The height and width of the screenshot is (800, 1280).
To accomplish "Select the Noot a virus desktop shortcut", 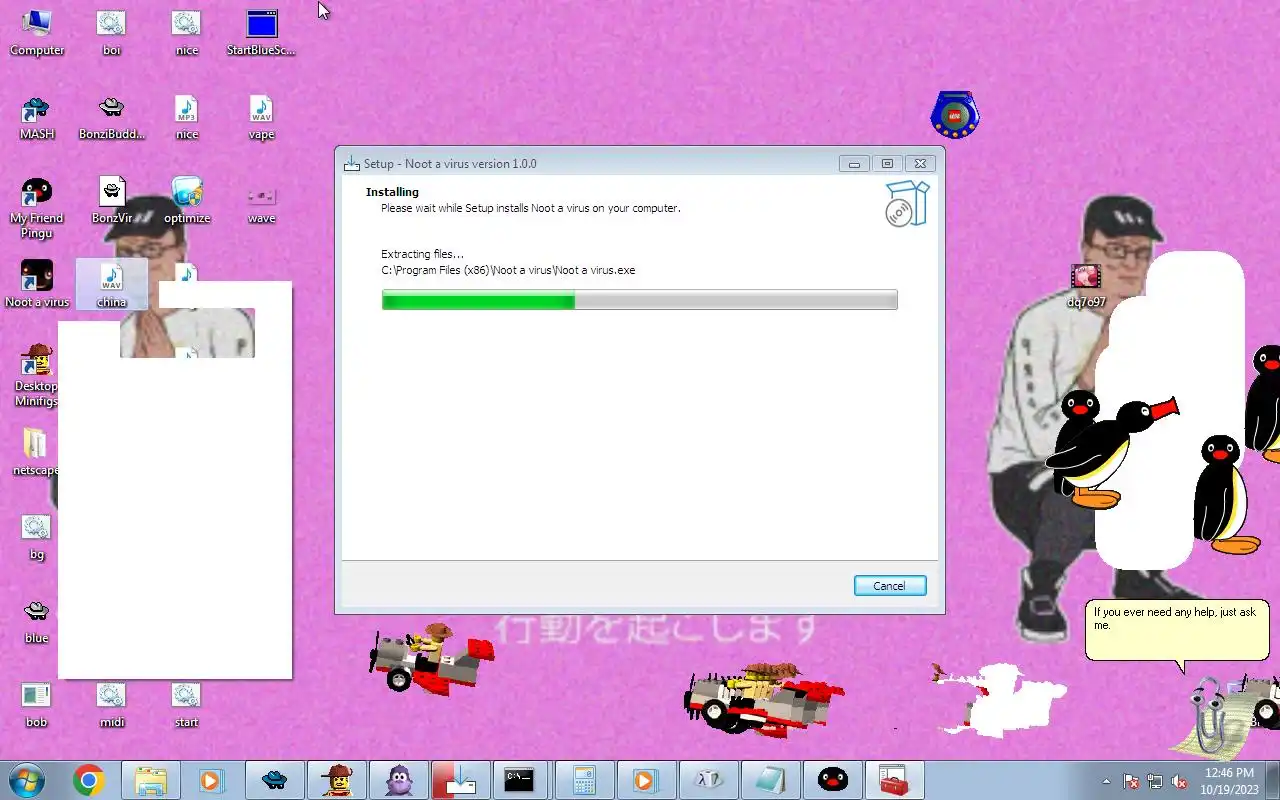I will pyautogui.click(x=37, y=285).
